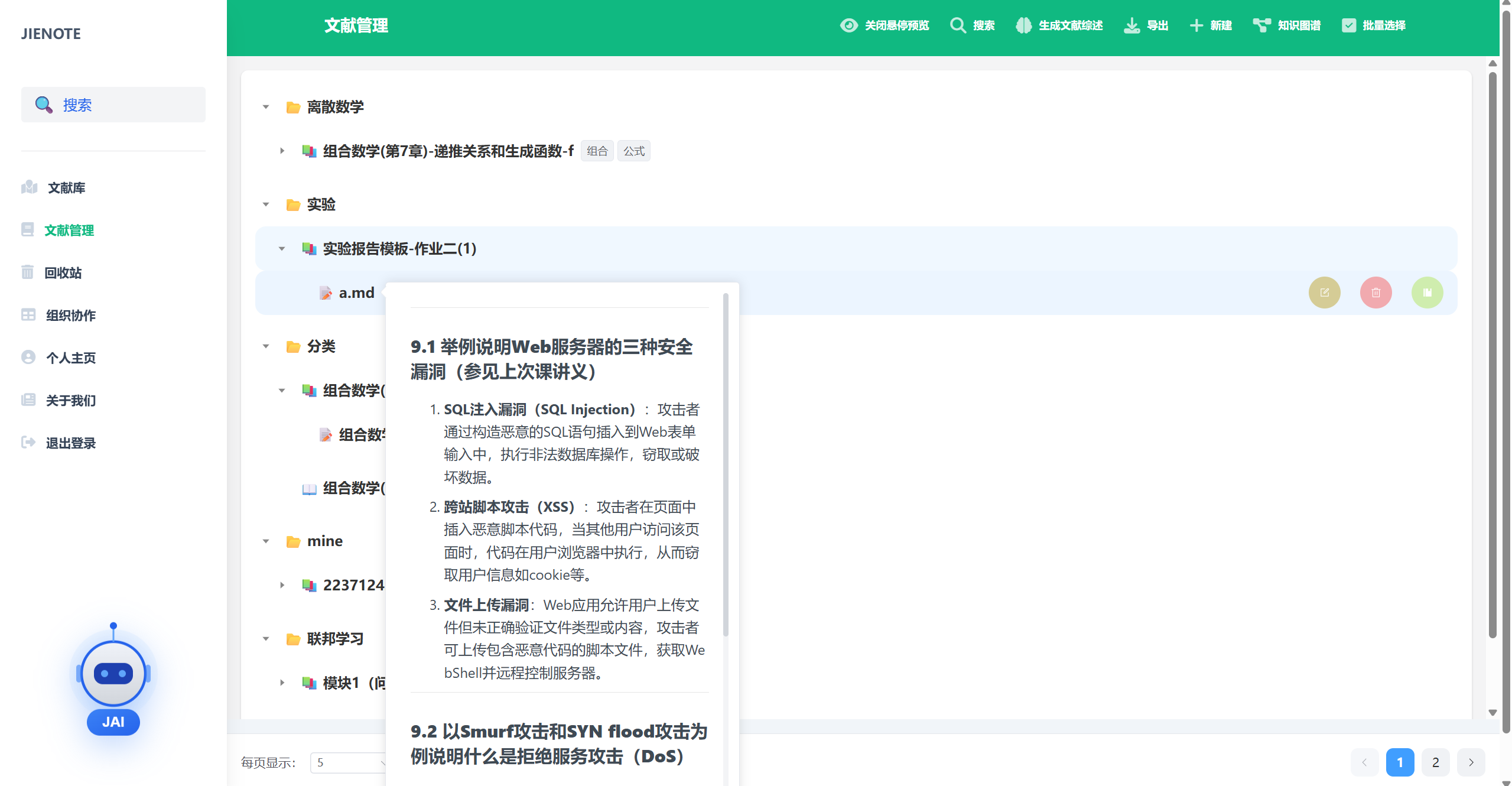Go to 组织协作 in the sidebar
The image size is (1512, 786).
click(70, 316)
